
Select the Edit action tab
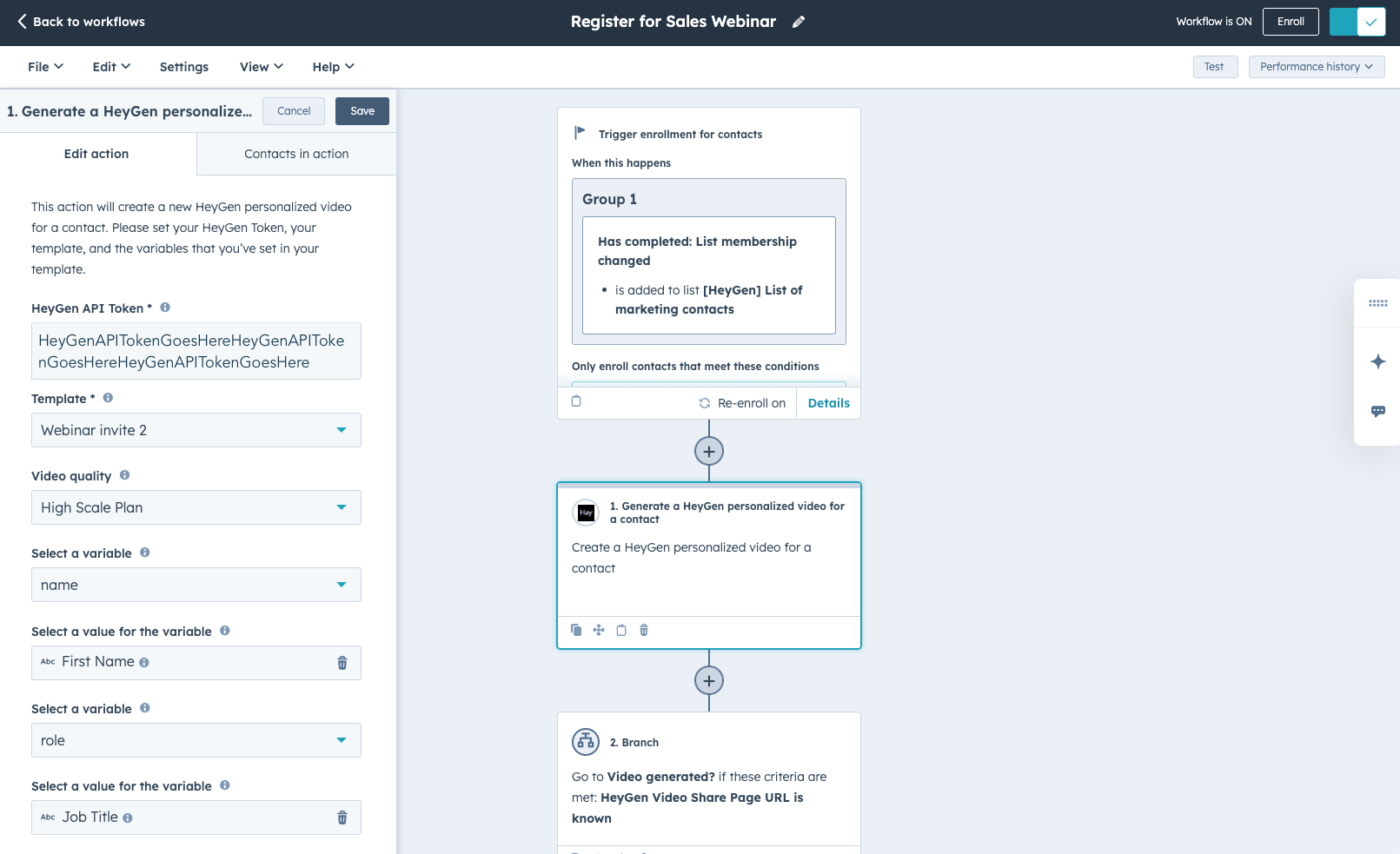click(96, 154)
